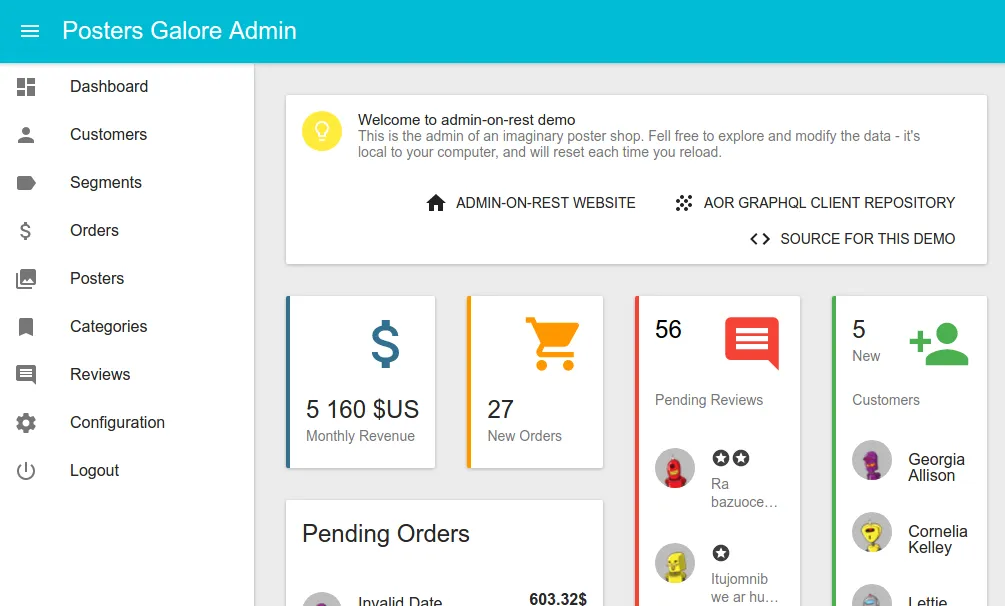This screenshot has height=606, width=1005.
Task: Open AOR GraphQL Client Repository link
Action: coord(815,203)
